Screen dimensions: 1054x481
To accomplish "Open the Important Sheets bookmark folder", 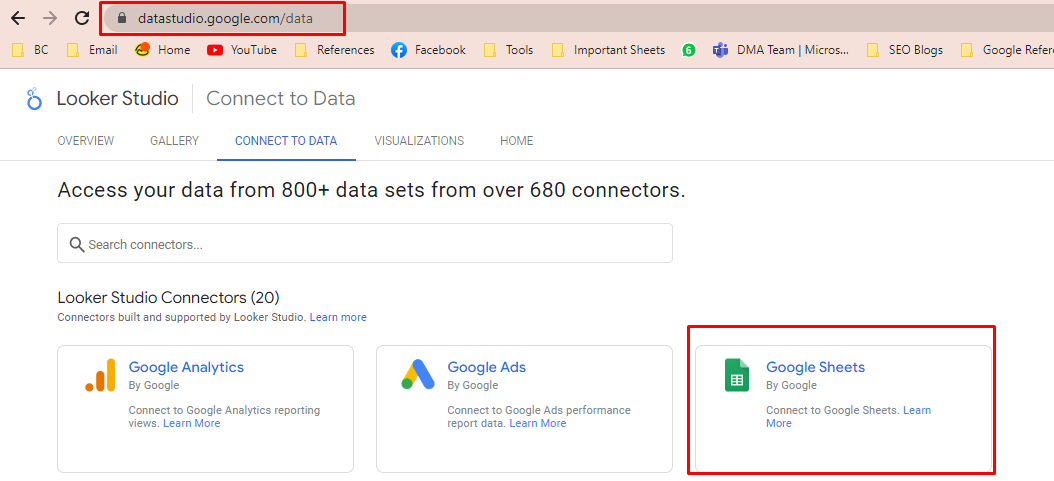I will pyautogui.click(x=608, y=50).
